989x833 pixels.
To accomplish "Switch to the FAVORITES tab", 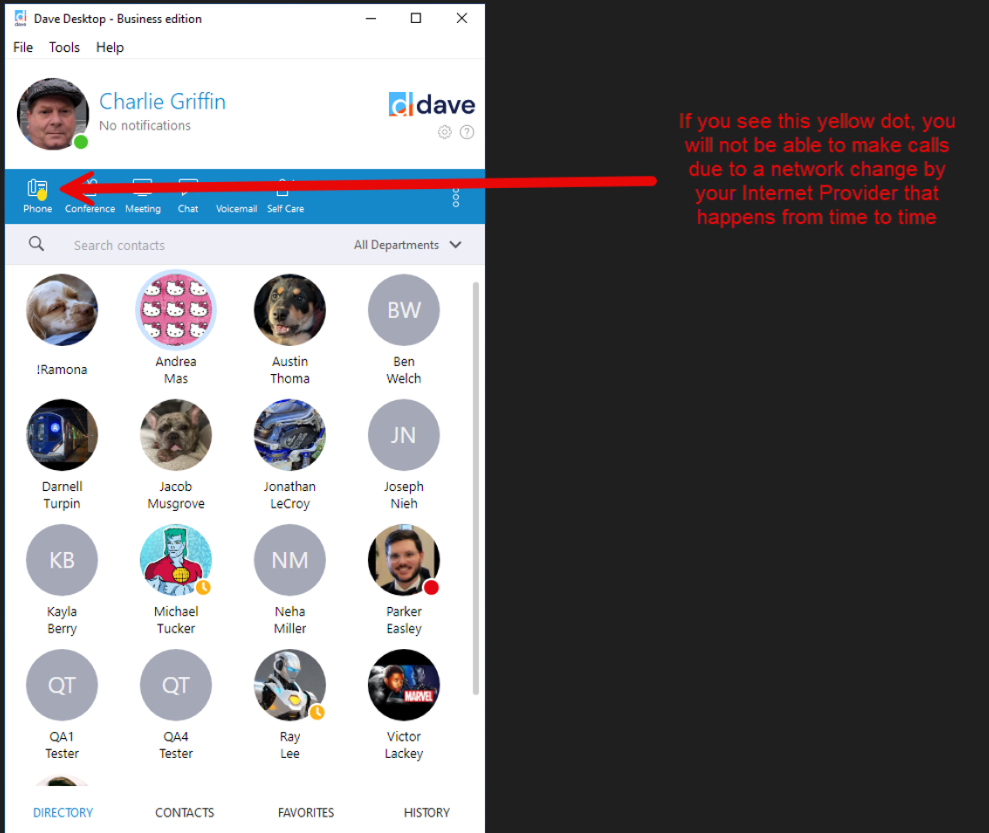I will point(306,813).
